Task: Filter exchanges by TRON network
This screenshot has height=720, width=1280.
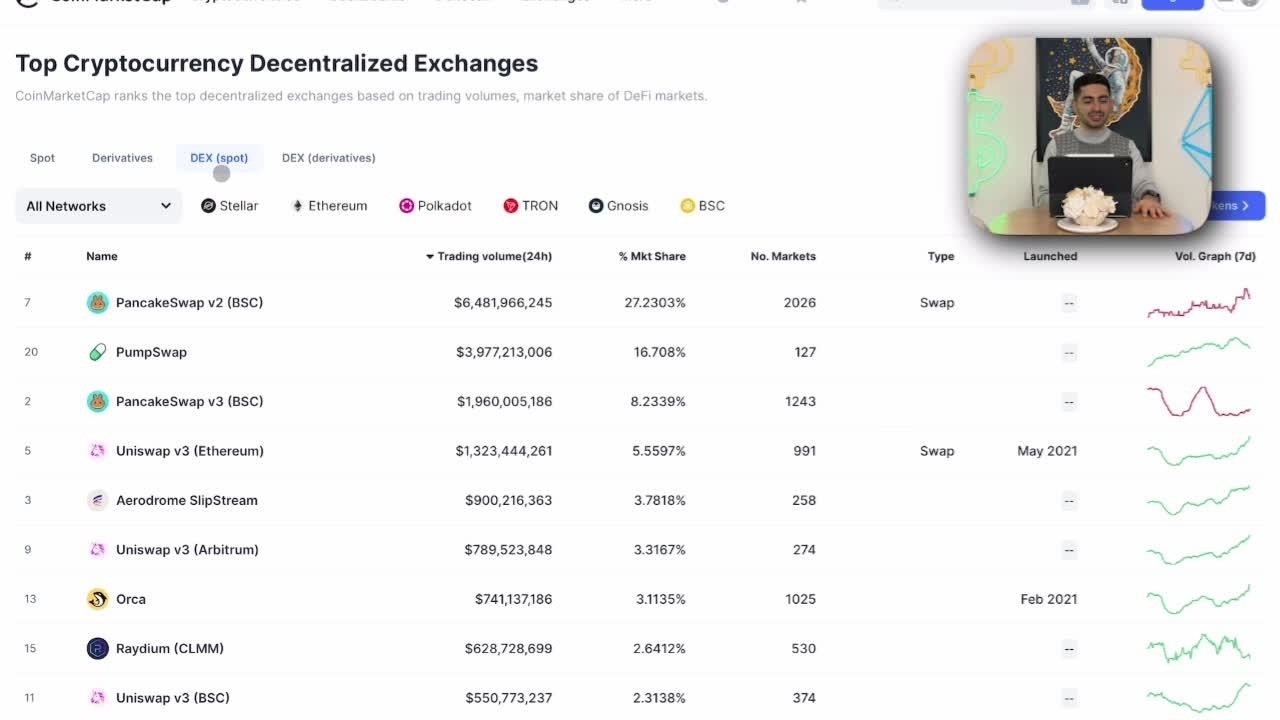Action: pyautogui.click(x=531, y=206)
